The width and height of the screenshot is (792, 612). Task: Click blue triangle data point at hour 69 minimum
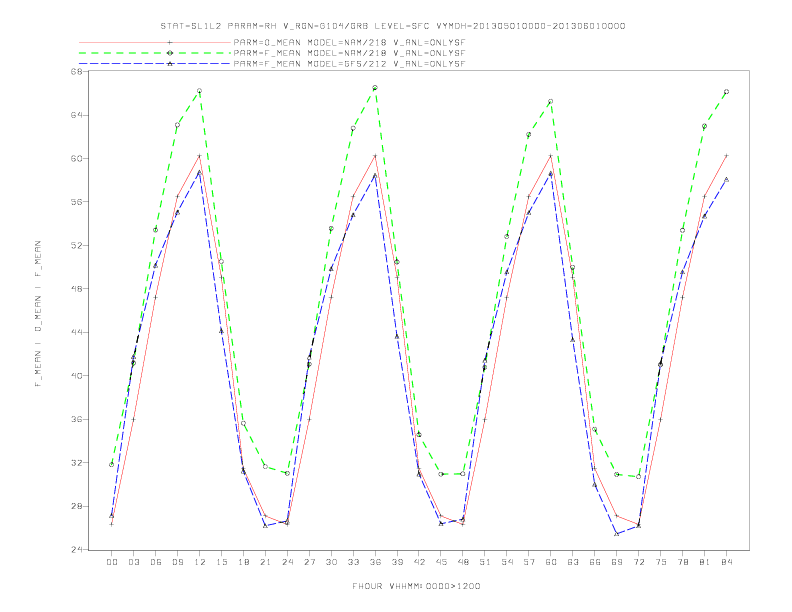pos(617,534)
